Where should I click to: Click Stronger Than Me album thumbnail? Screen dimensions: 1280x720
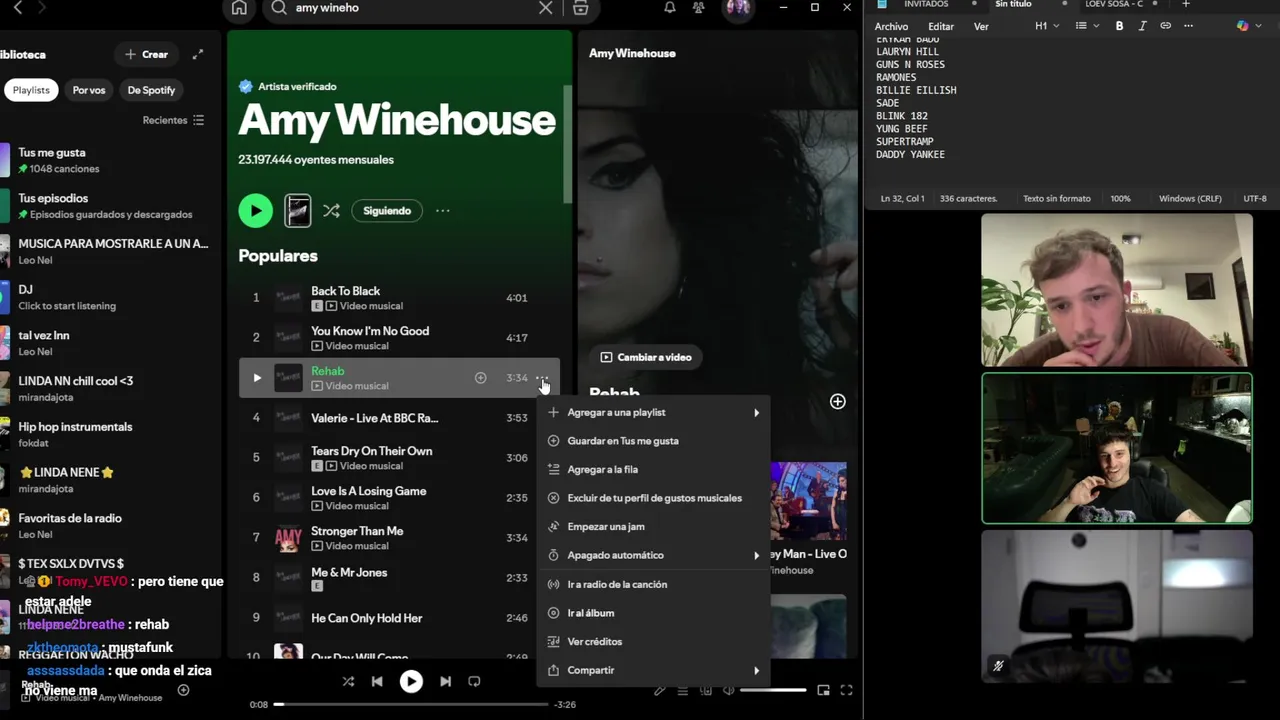pyautogui.click(x=288, y=538)
